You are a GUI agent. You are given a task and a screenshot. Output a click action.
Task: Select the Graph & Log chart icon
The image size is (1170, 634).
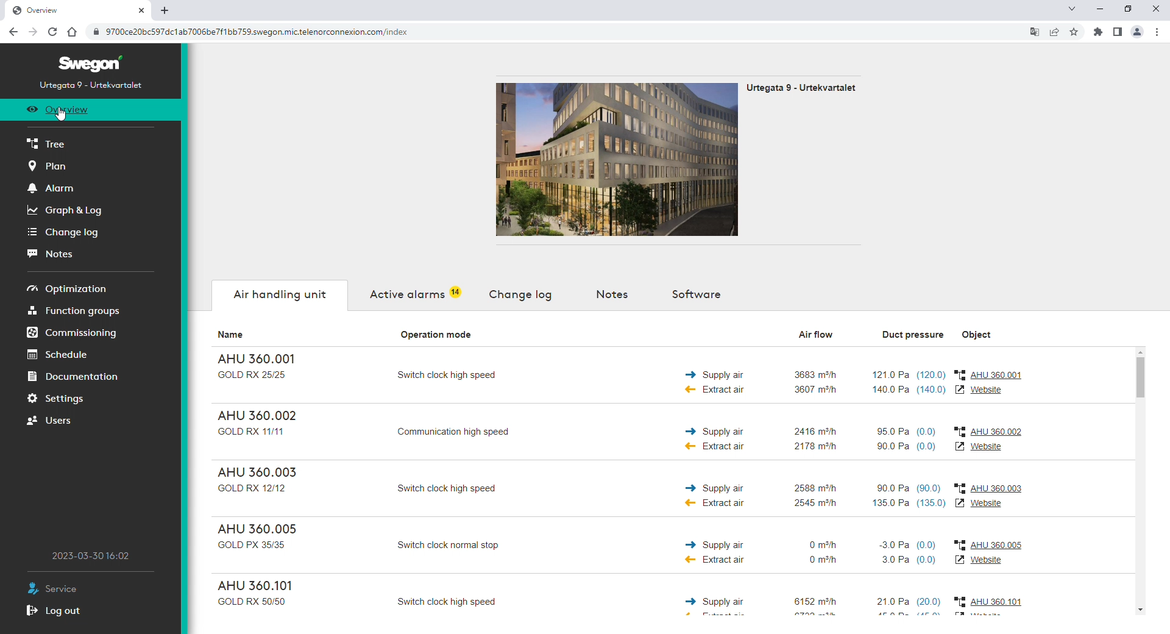click(x=32, y=210)
